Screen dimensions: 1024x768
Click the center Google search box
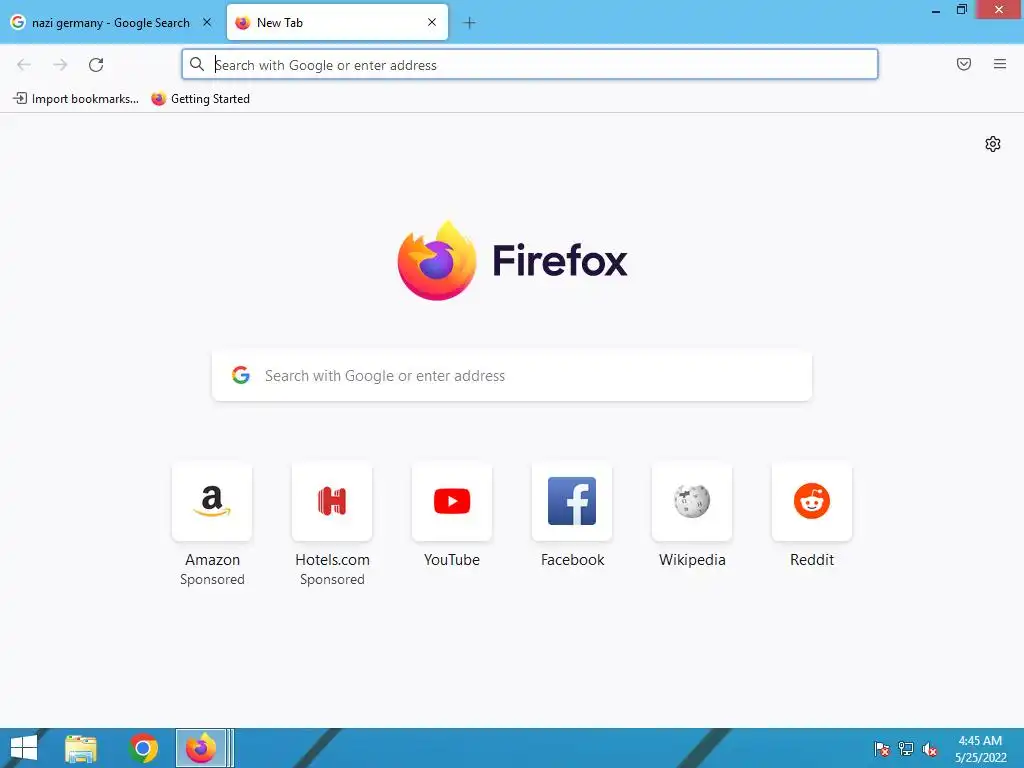(x=512, y=376)
